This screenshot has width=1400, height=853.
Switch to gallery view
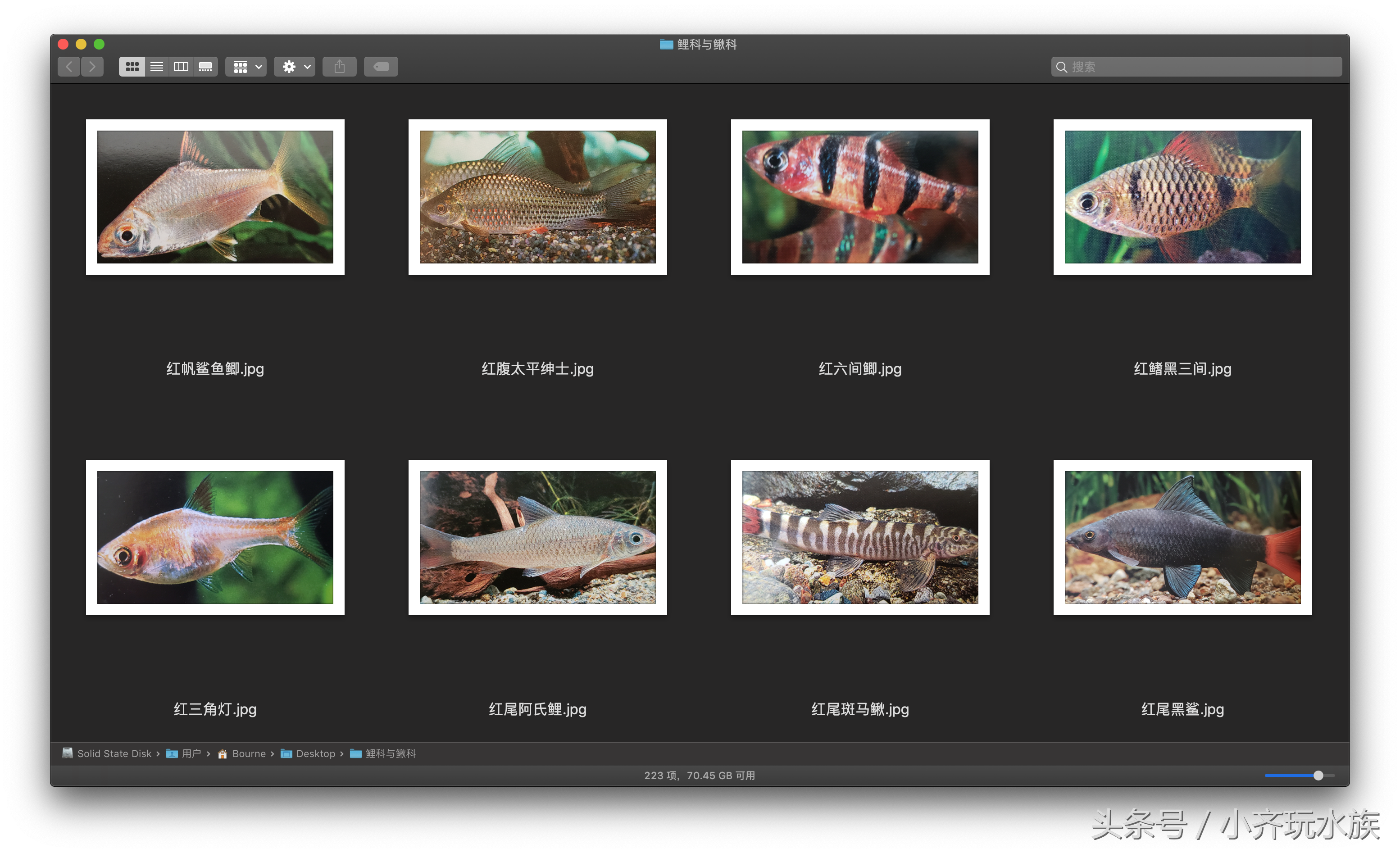coord(205,67)
